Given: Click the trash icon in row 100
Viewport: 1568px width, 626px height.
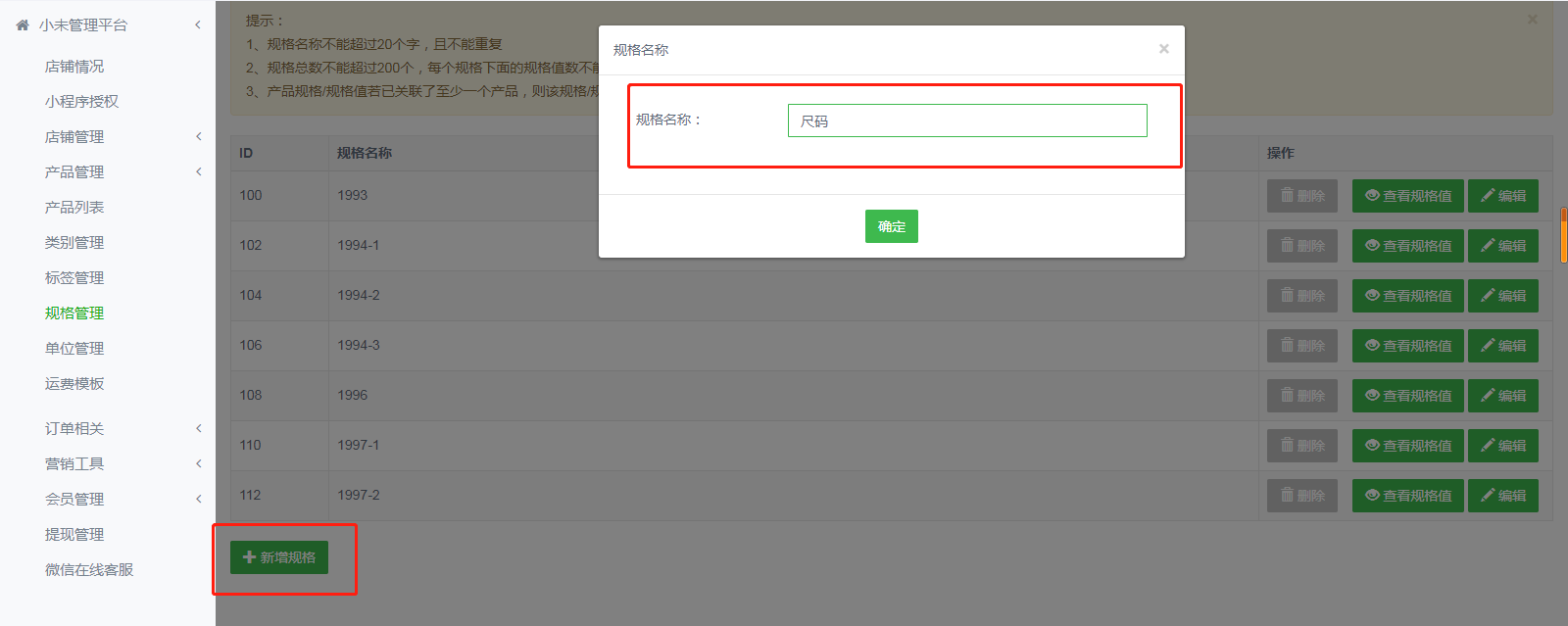Looking at the screenshot, I should [1287, 196].
